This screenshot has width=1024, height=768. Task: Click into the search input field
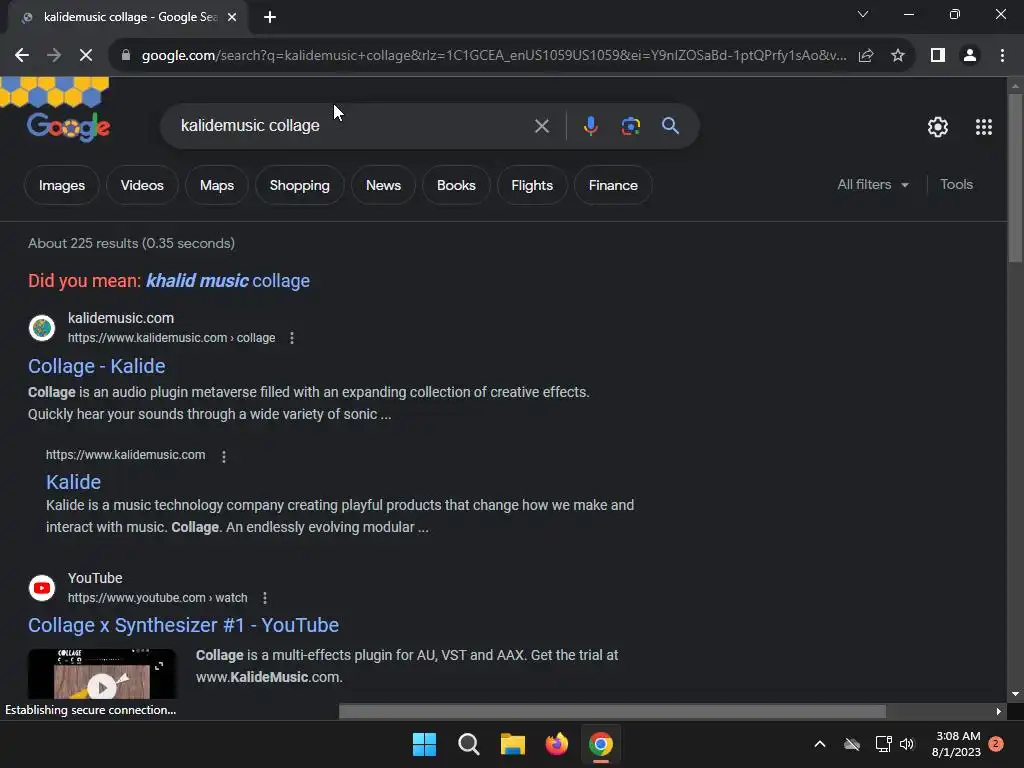[353, 126]
